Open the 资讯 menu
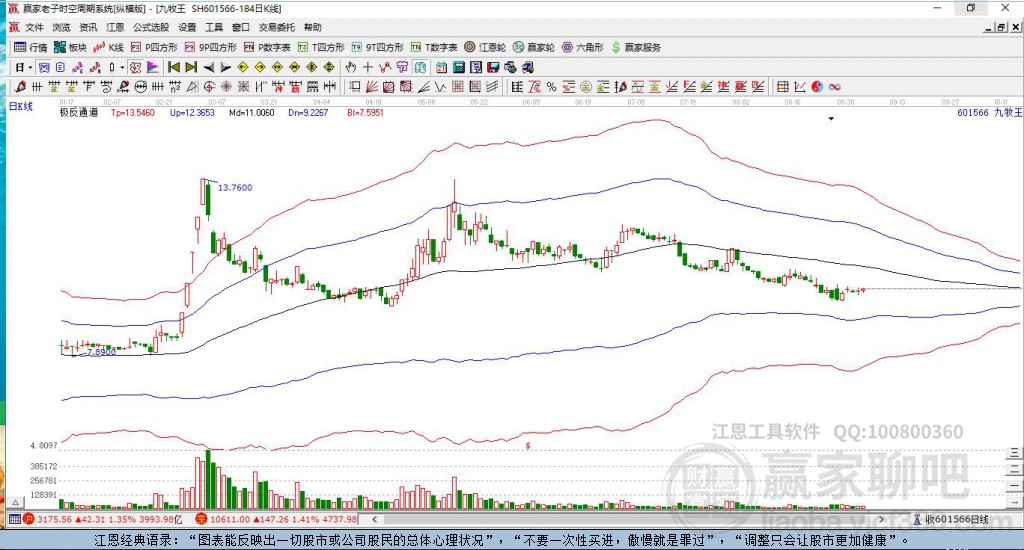 point(88,27)
